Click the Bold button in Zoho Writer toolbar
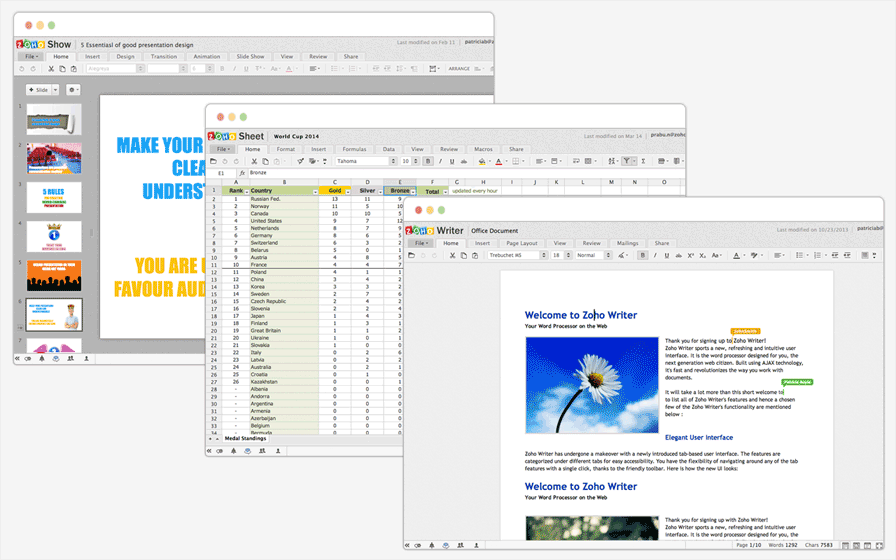 (643, 255)
